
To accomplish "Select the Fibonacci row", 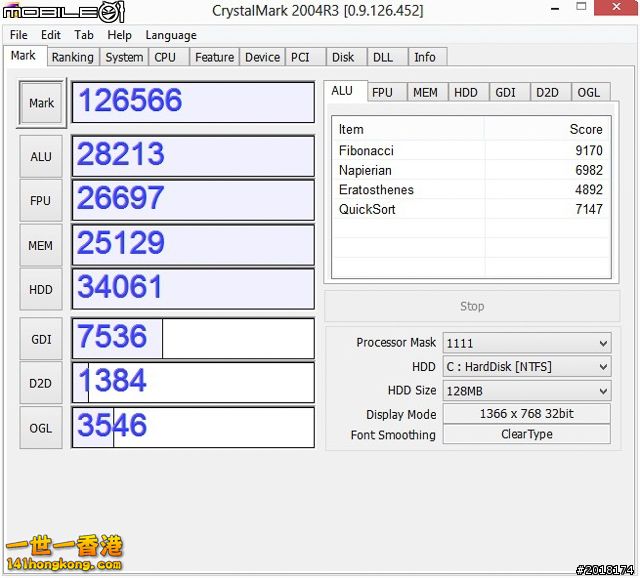I will pyautogui.click(x=471, y=151).
